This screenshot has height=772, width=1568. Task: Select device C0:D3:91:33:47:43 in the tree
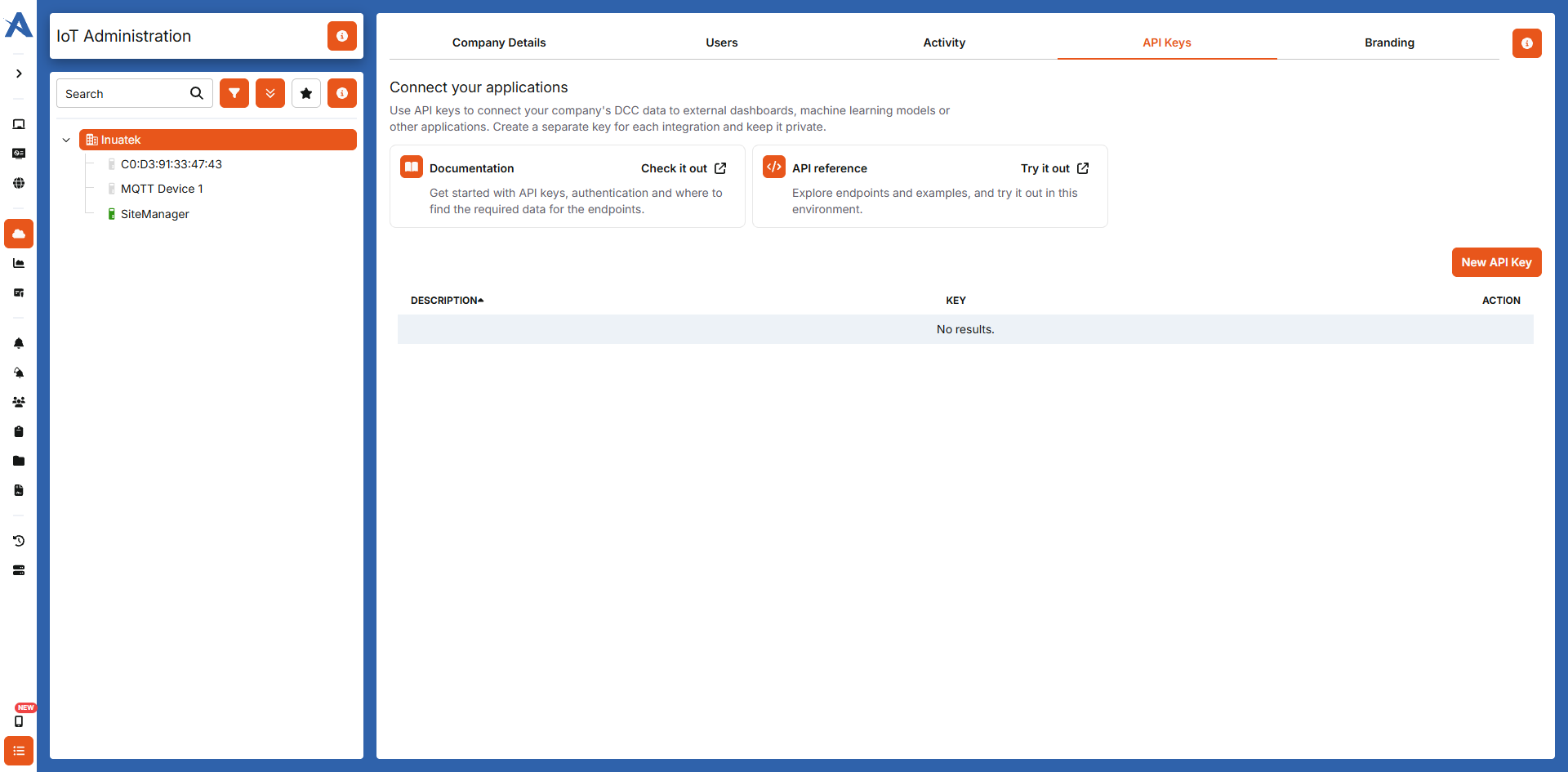[x=171, y=164]
